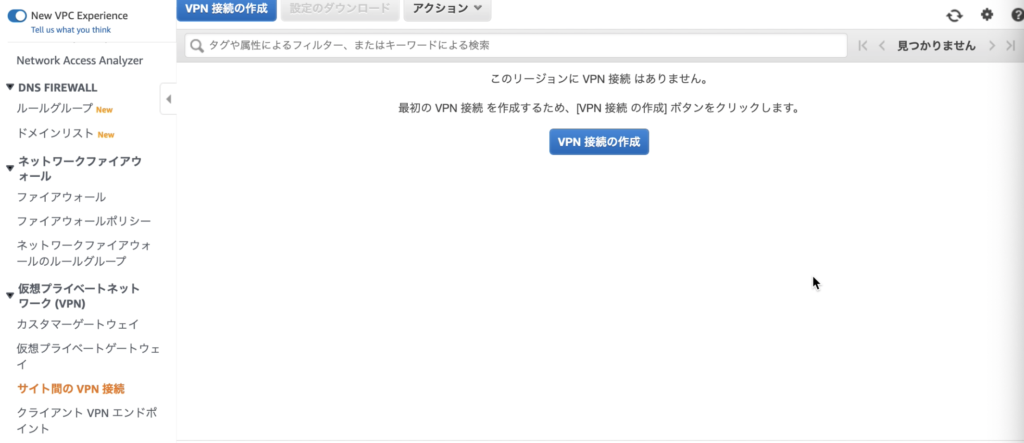Click 設定のダウンロード button
The width and height of the screenshot is (1024, 443).
pyautogui.click(x=340, y=8)
